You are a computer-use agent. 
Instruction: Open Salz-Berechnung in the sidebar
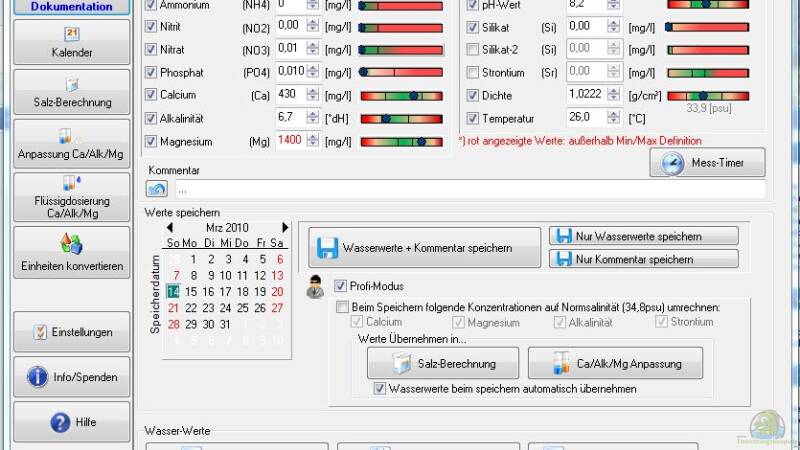pos(71,93)
